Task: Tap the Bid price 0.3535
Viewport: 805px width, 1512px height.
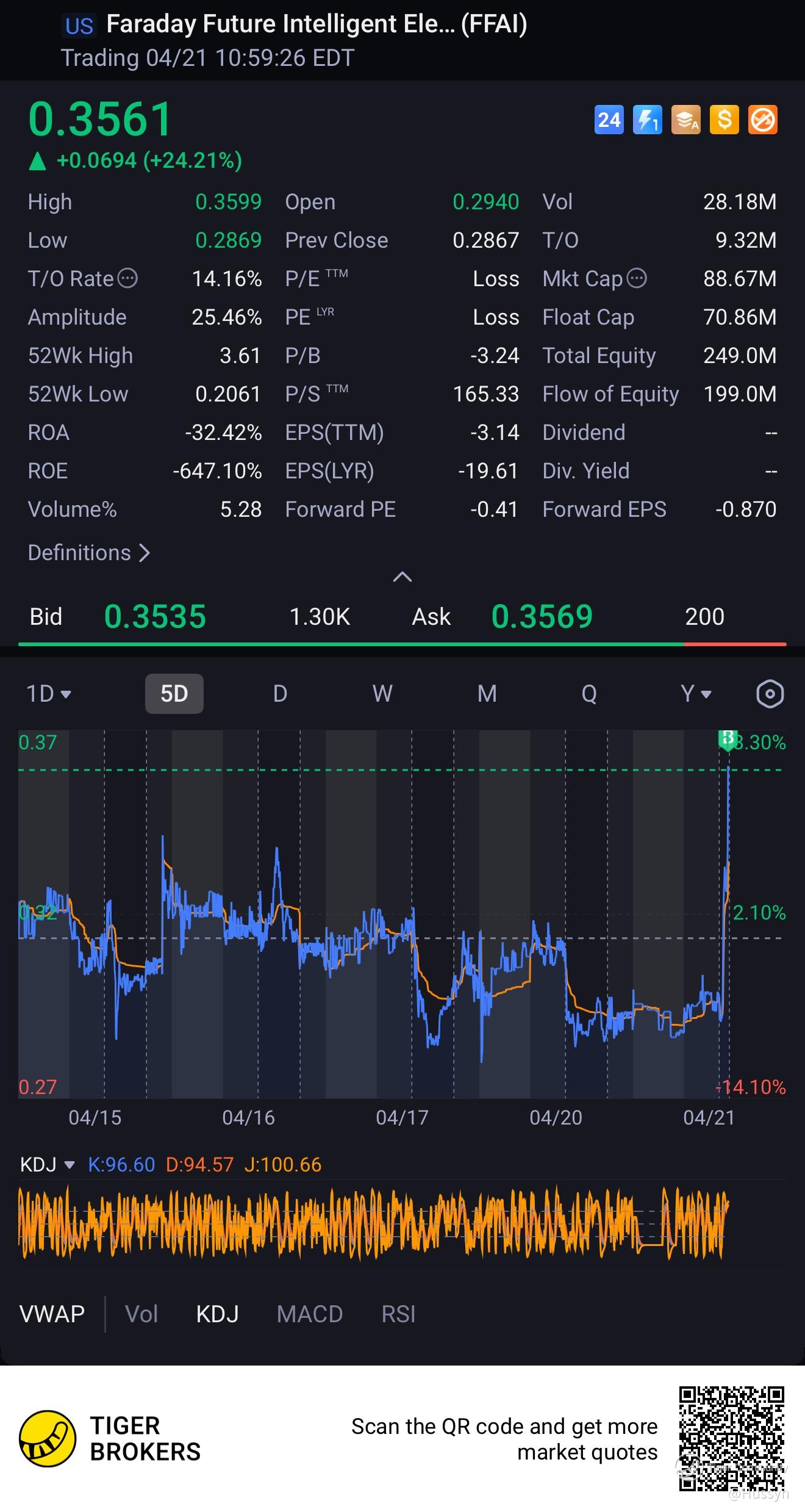Action: pos(155,616)
